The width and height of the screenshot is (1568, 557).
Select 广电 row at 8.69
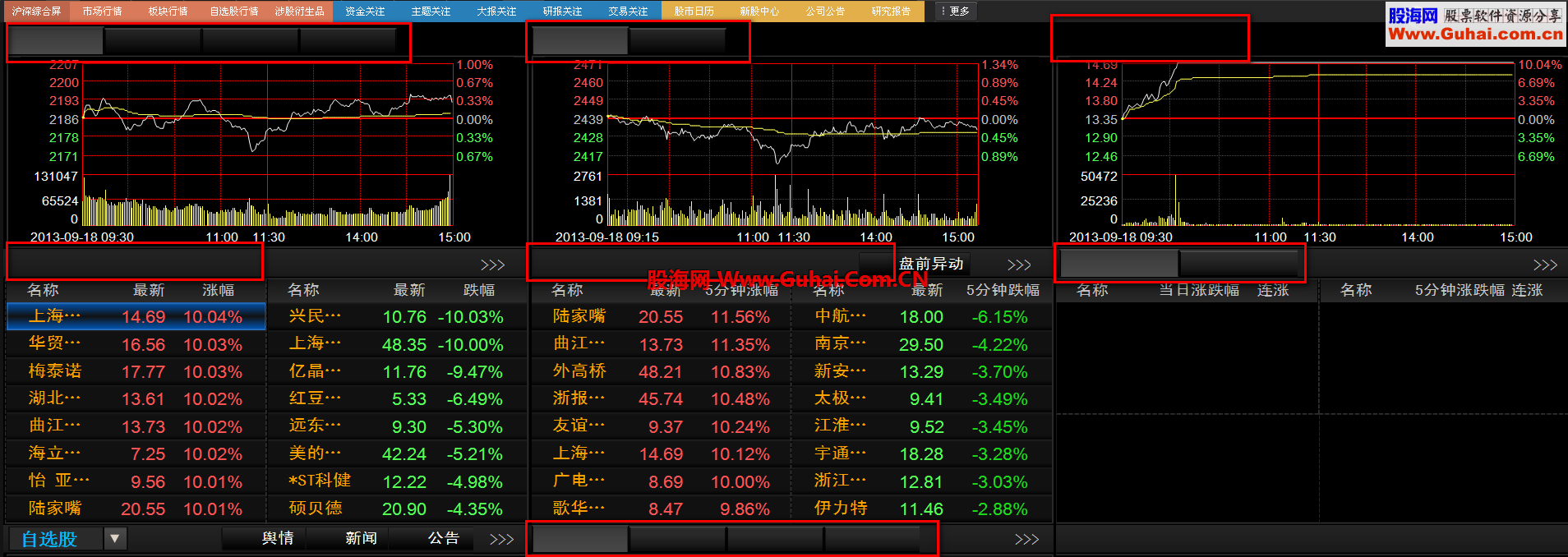[x=661, y=481]
